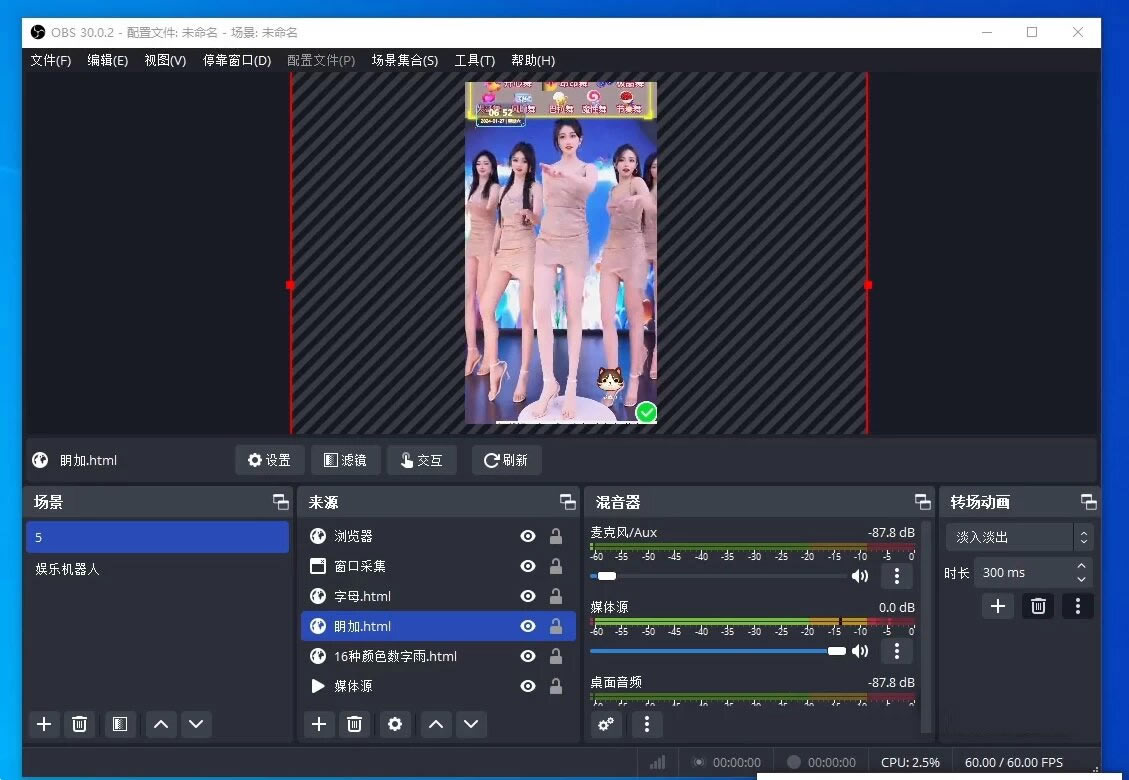The height and width of the screenshot is (780, 1129).
Task: Click the 60.00 / 60.00 FPS status text
Action: (1013, 762)
